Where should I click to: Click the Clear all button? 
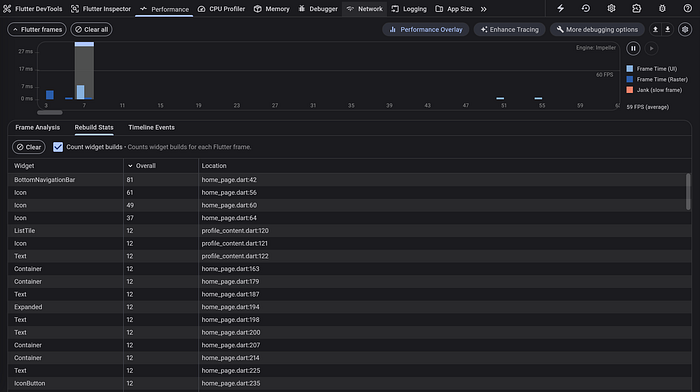tap(91, 29)
